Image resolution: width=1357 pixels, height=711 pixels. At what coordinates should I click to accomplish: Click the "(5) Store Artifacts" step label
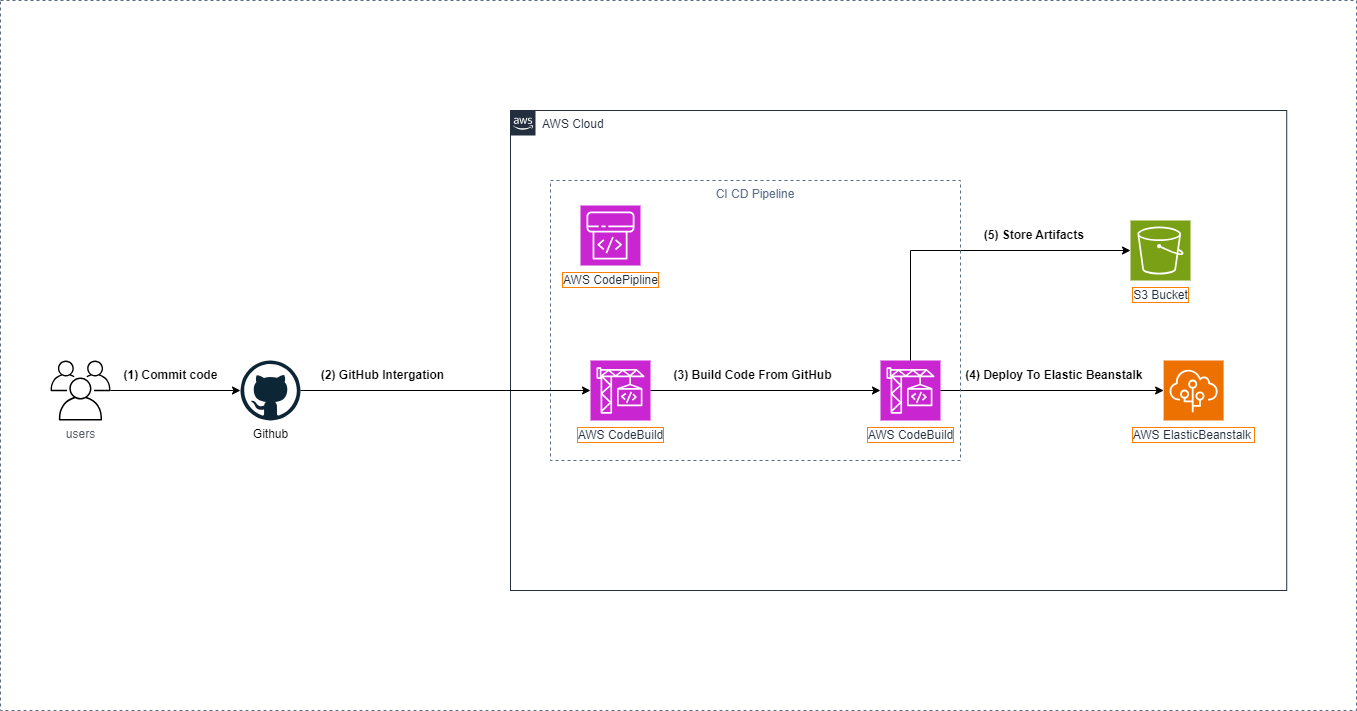pos(1034,235)
